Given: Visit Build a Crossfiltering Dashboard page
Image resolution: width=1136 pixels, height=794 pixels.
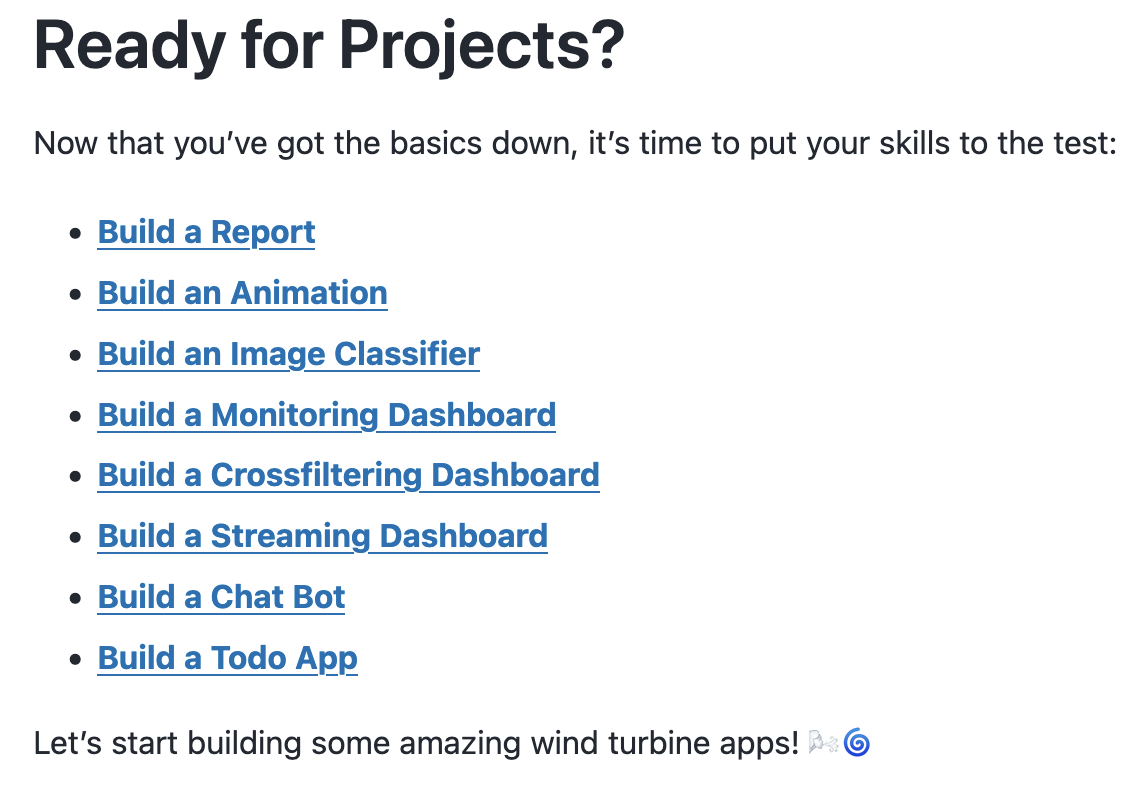Looking at the screenshot, I should (x=348, y=475).
